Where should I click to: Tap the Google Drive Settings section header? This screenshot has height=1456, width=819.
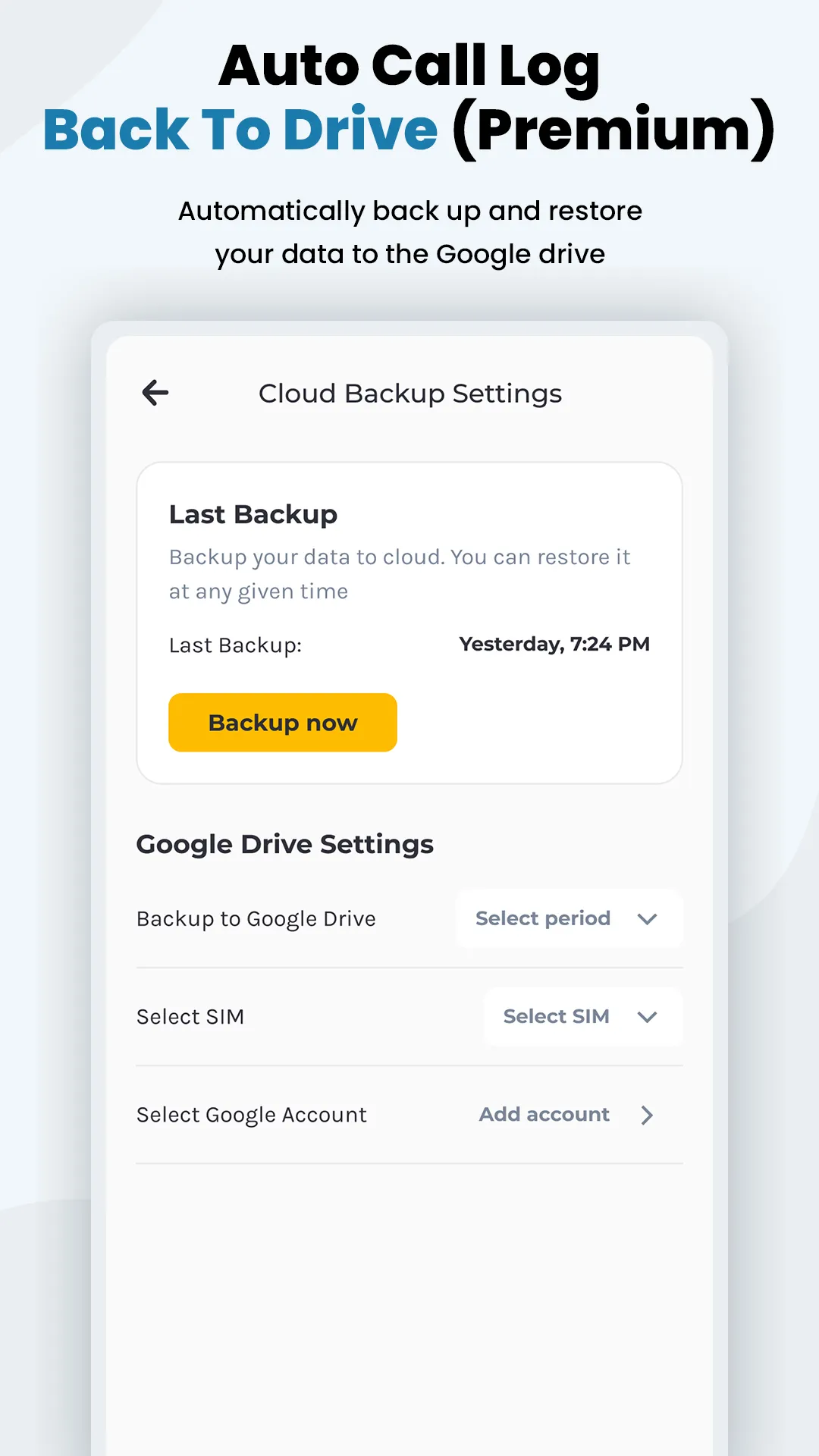[x=285, y=844]
